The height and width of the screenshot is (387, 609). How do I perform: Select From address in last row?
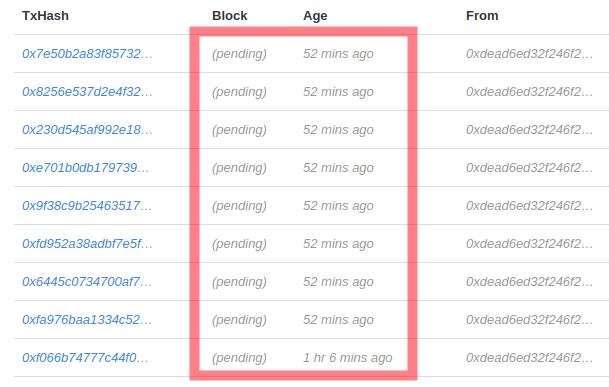[x=529, y=358]
